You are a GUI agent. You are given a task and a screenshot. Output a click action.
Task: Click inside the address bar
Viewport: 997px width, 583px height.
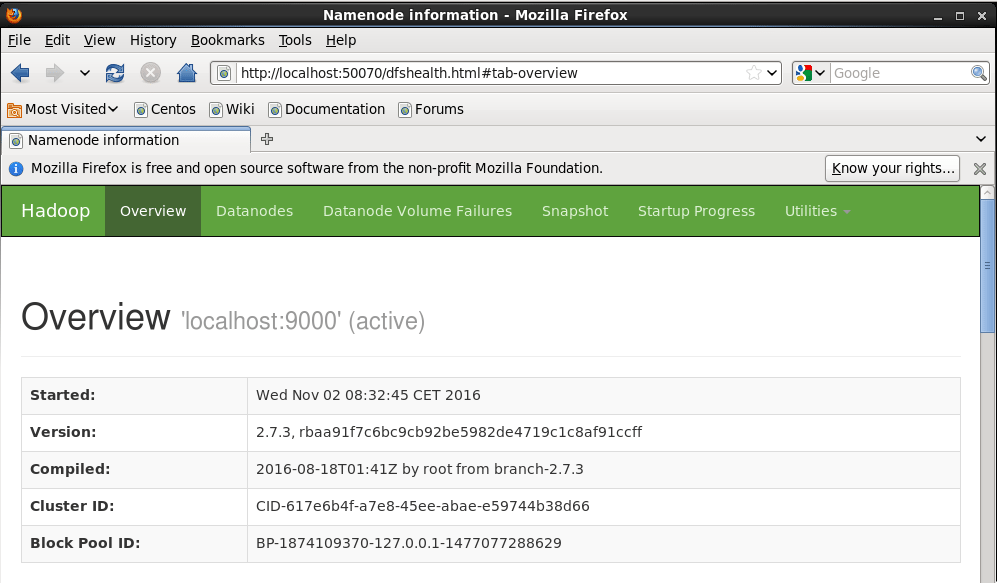pyautogui.click(x=480, y=72)
